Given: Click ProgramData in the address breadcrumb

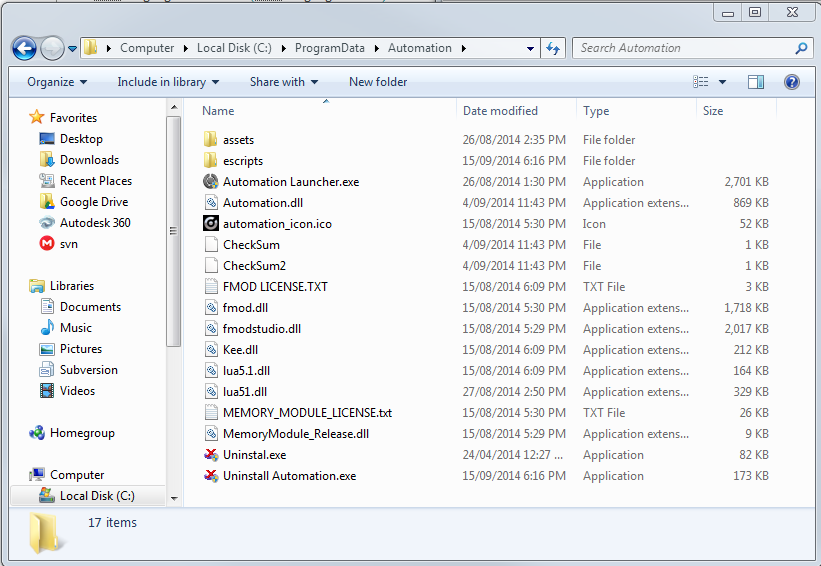Looking at the screenshot, I should [x=329, y=48].
